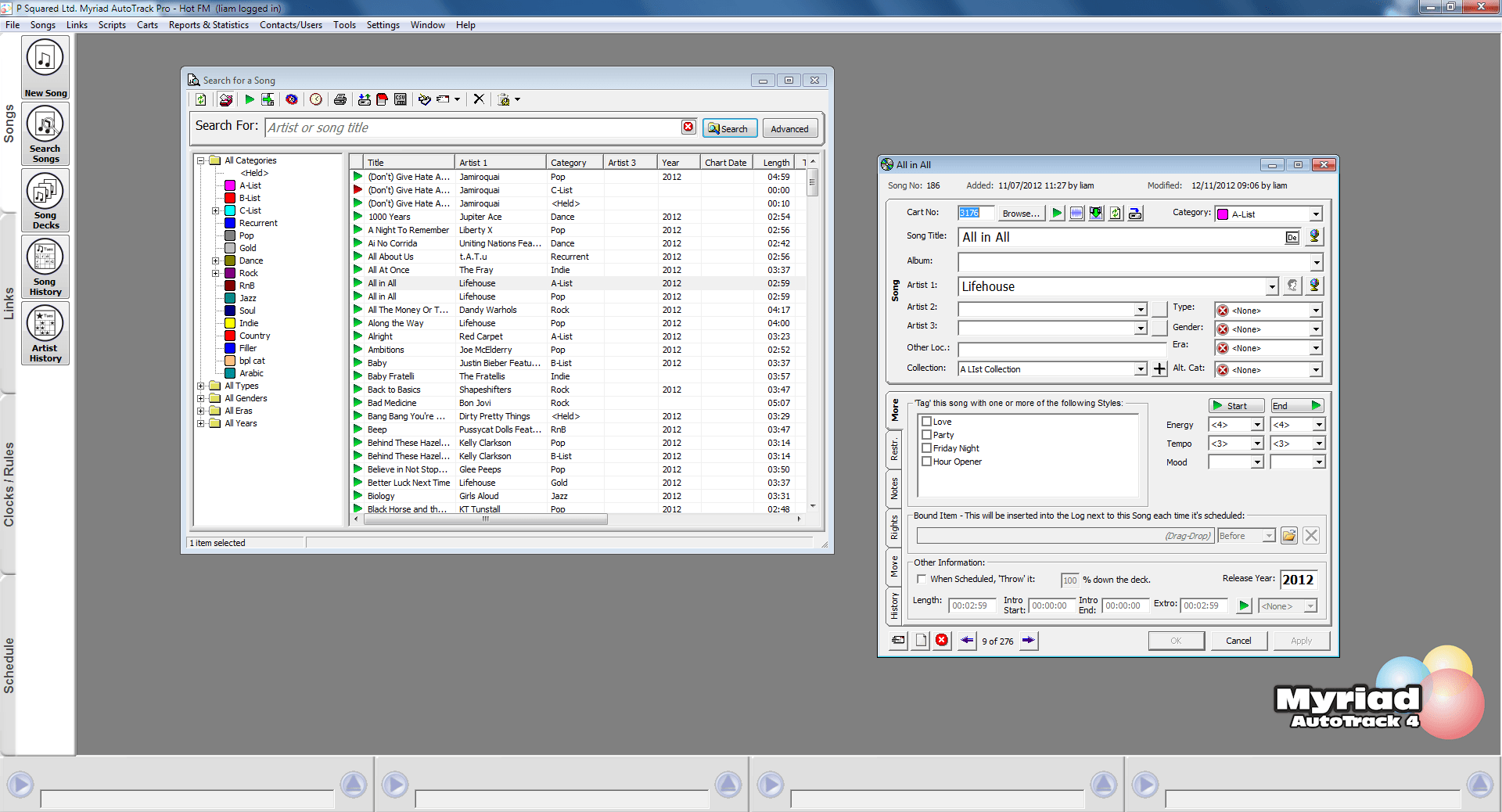This screenshot has height=812, width=1502.
Task: Click the red X icon in the song dialog footer
Action: point(942,640)
